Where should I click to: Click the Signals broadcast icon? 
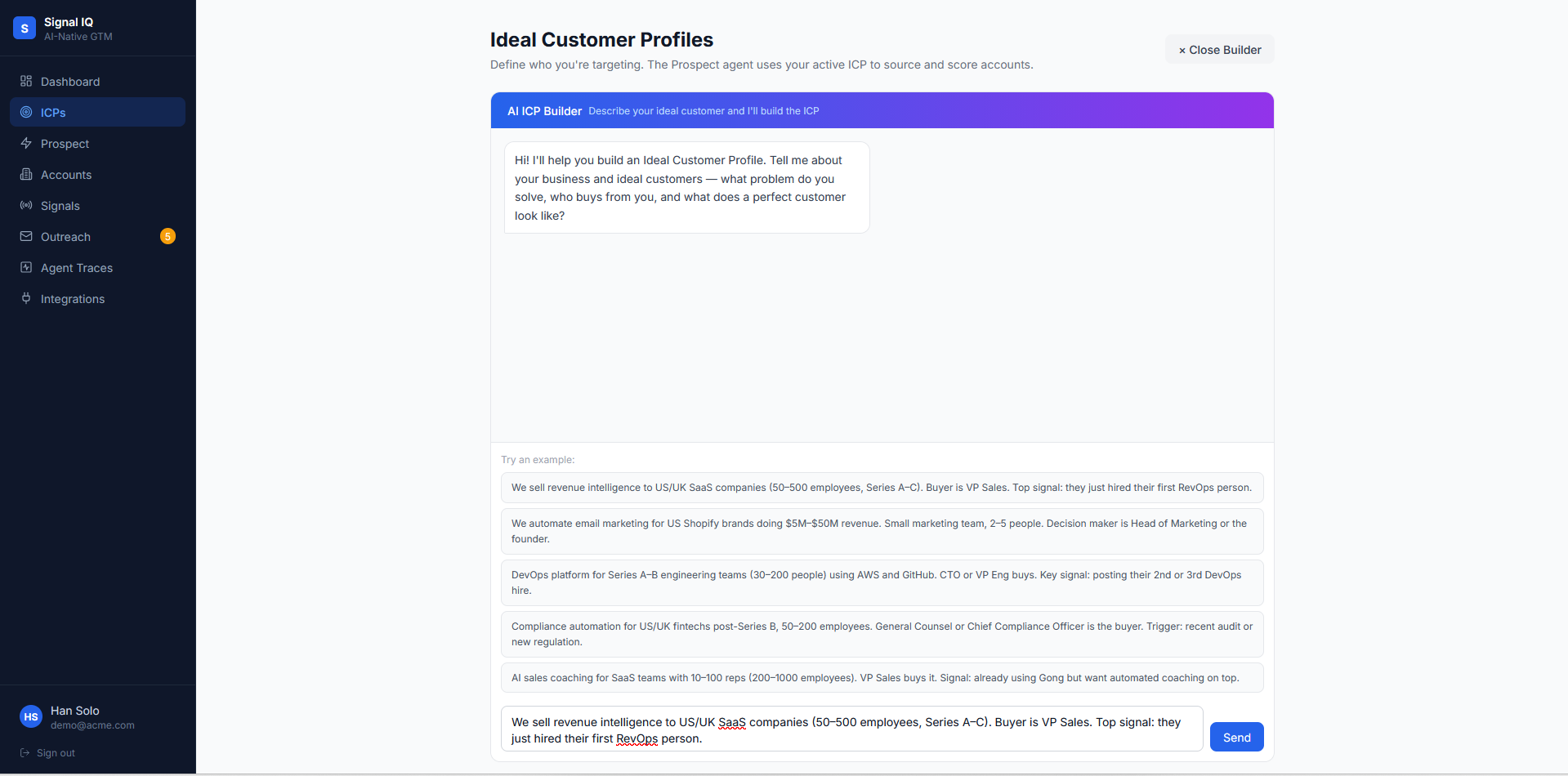pyautogui.click(x=26, y=205)
